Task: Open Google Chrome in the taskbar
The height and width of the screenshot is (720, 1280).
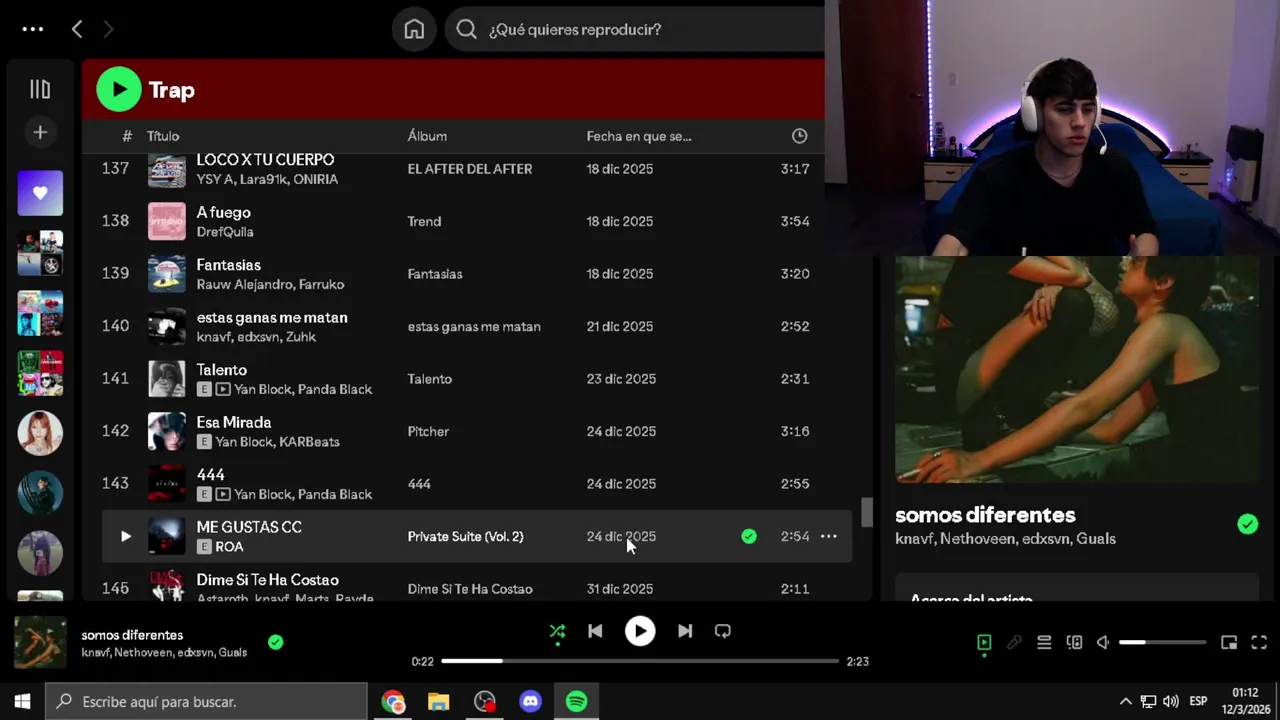Action: tap(393, 701)
